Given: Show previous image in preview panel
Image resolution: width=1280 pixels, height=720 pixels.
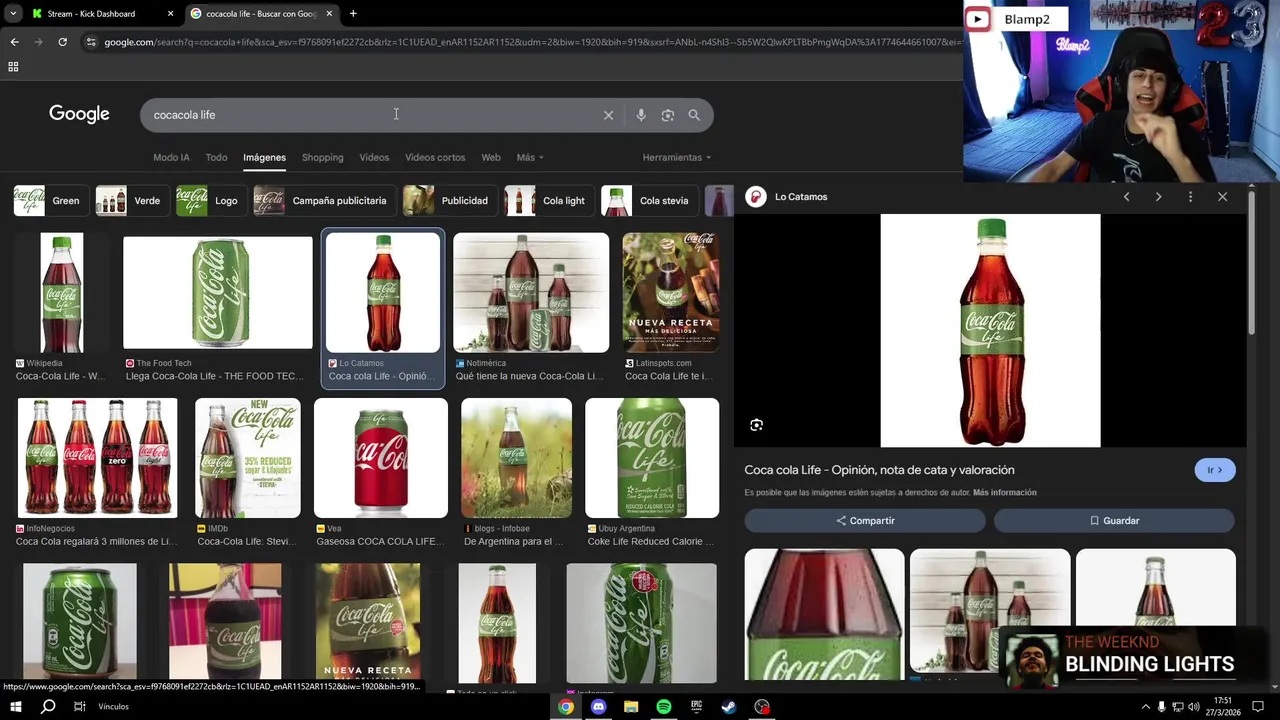Looking at the screenshot, I should (1126, 197).
